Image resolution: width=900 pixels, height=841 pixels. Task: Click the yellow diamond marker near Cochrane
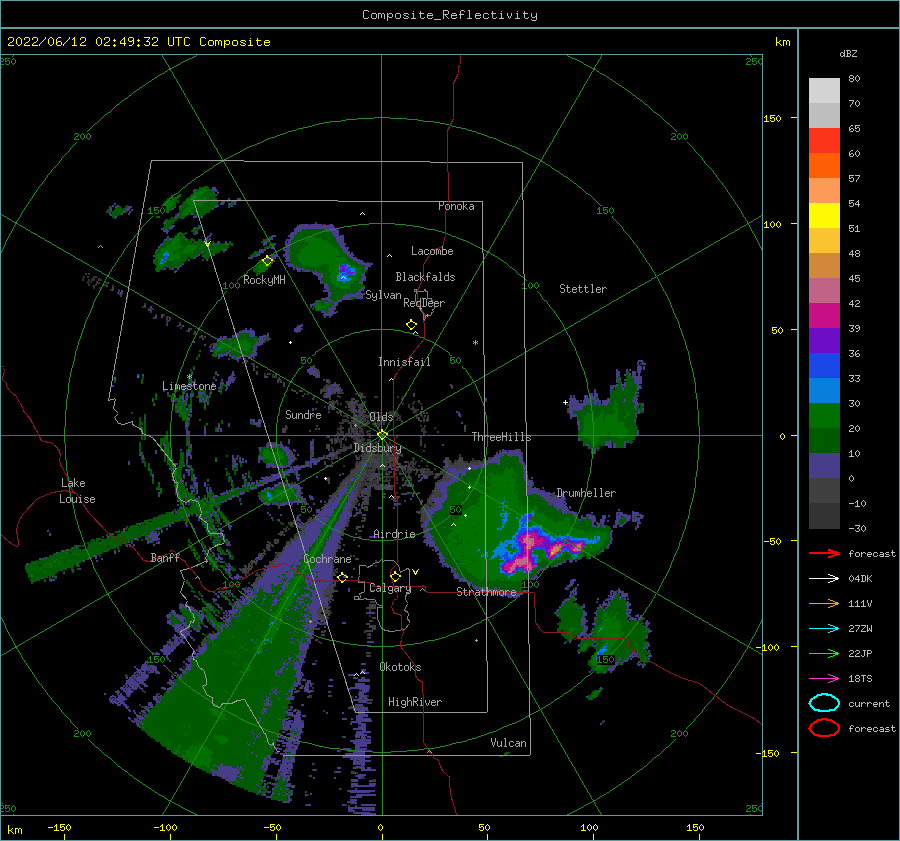[x=342, y=577]
